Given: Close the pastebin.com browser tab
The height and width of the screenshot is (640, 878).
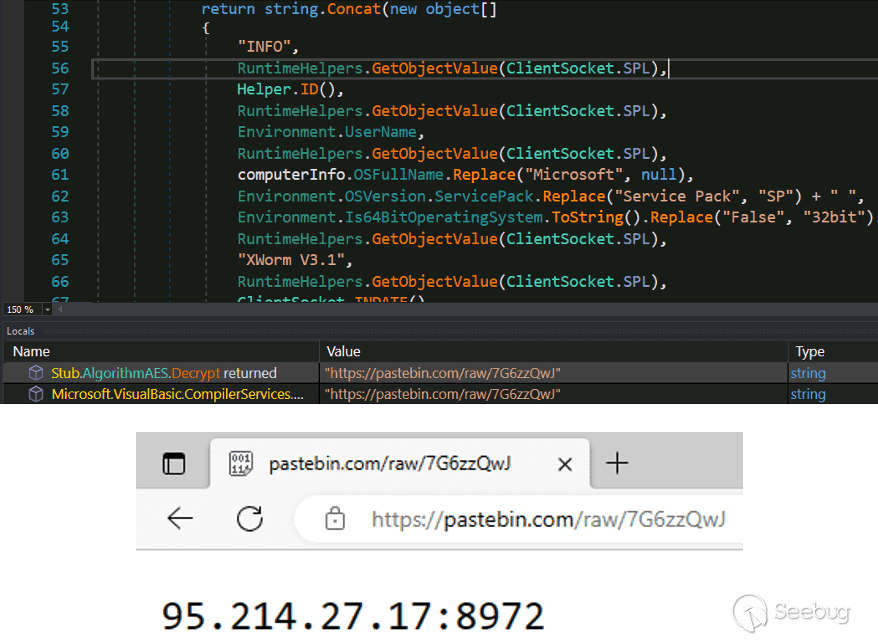Looking at the screenshot, I should tap(565, 464).
